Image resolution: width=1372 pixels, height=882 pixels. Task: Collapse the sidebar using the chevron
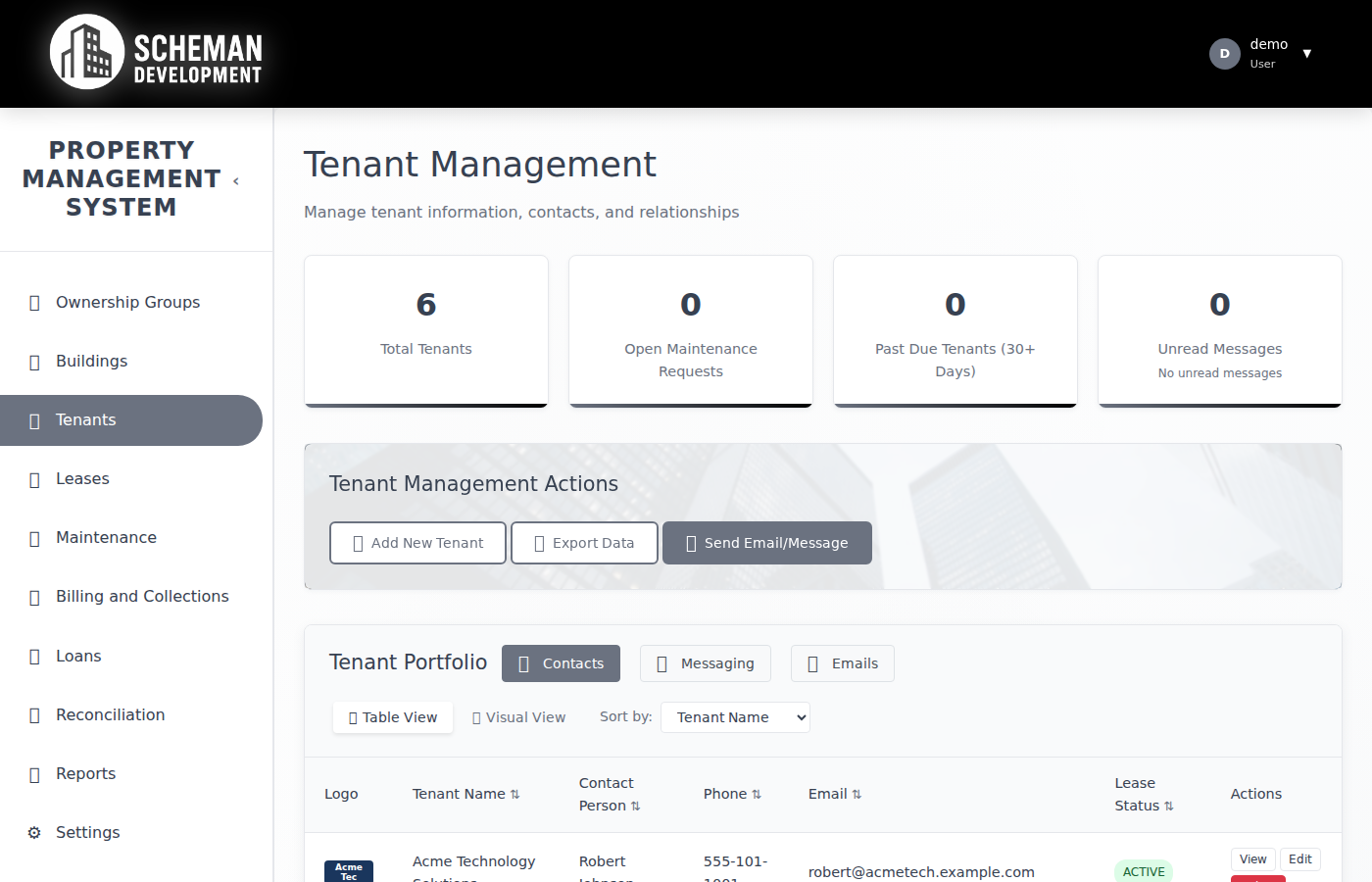[x=235, y=180]
